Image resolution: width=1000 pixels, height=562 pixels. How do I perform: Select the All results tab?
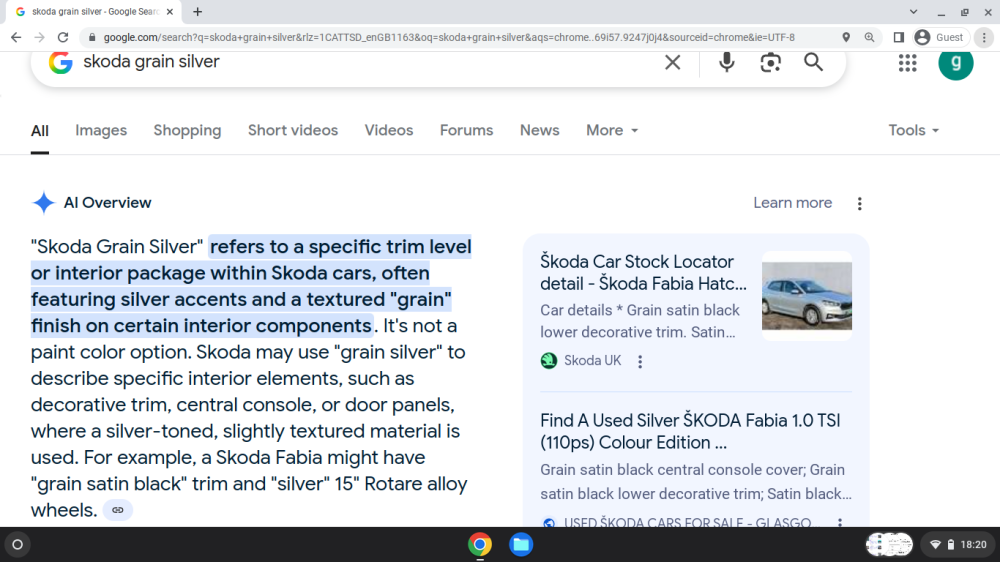pos(40,131)
